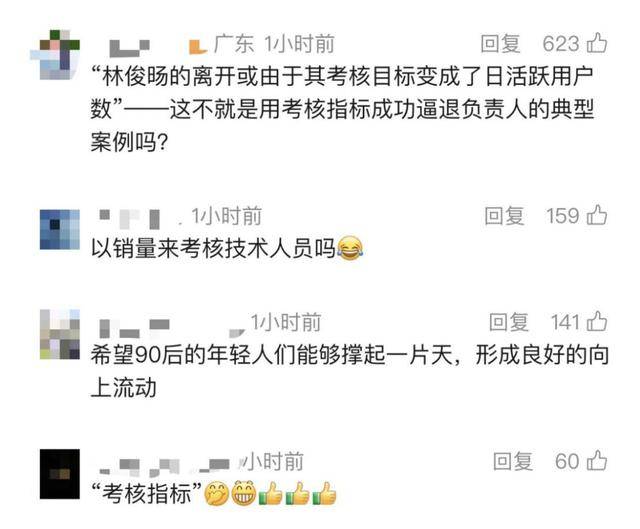Reply to the 希望90后 comment
This screenshot has height=529, width=640.
pos(509,322)
